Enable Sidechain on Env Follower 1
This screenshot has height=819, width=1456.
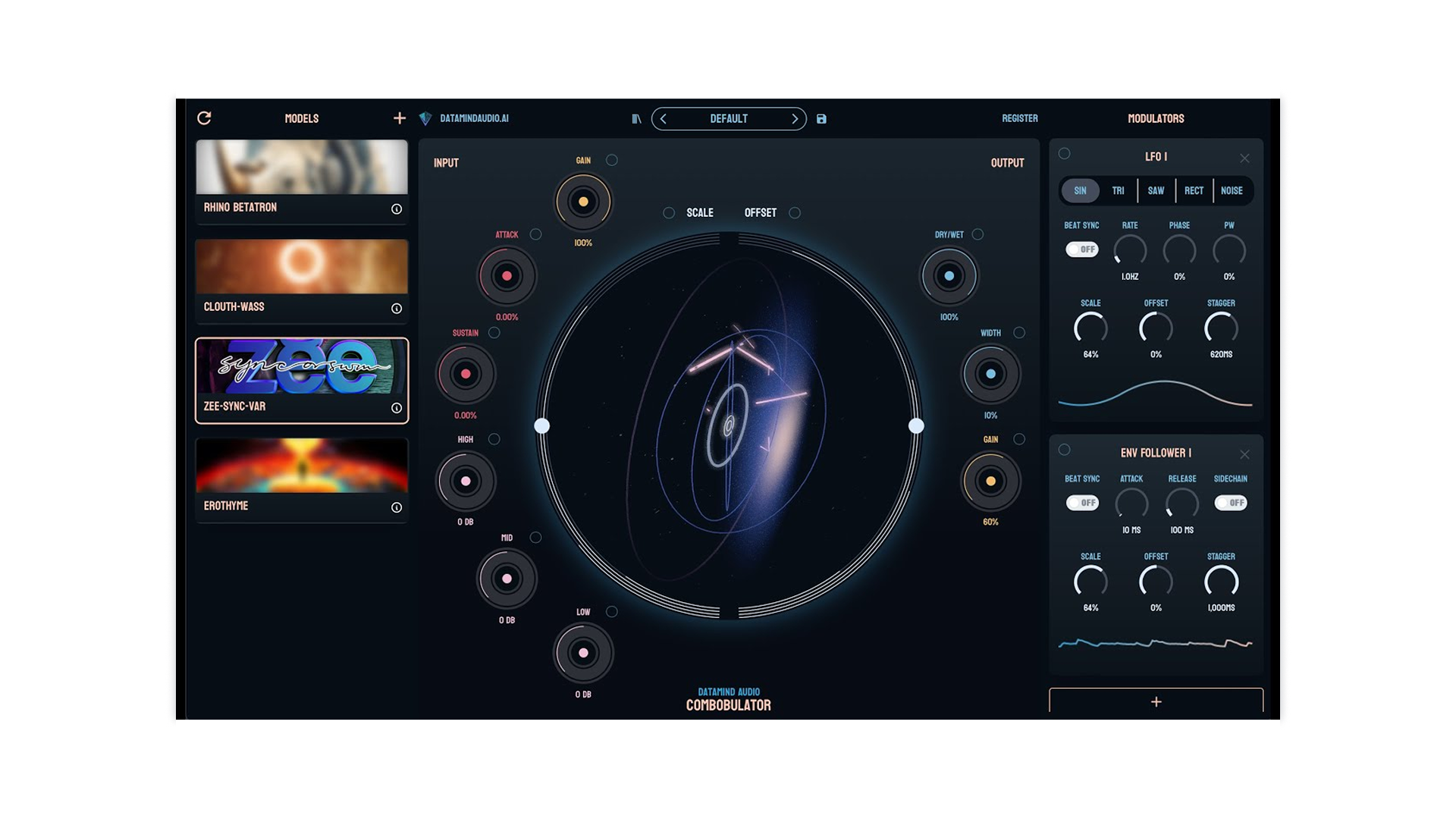[x=1230, y=503]
